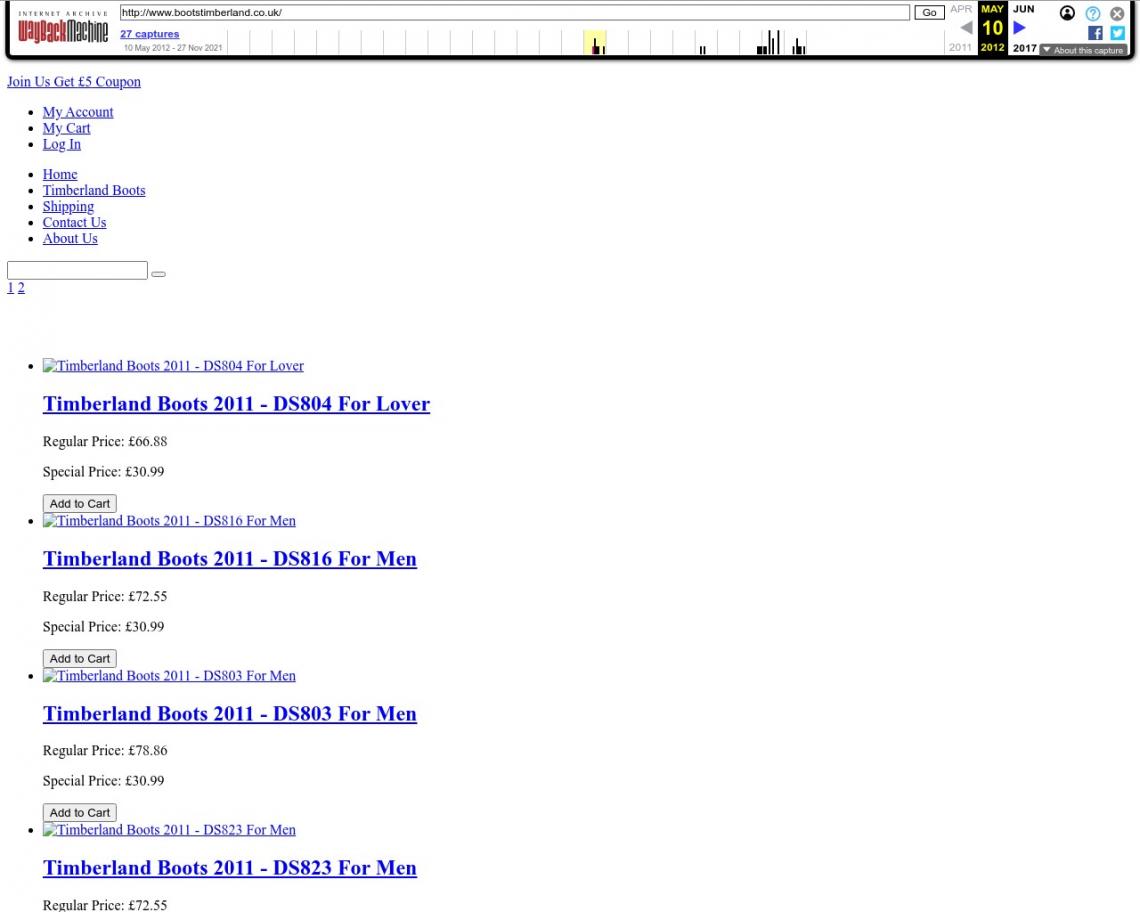Screen dimensions: 1140x912
Task: Open DS804 For Lover heading link
Action: 236,404
